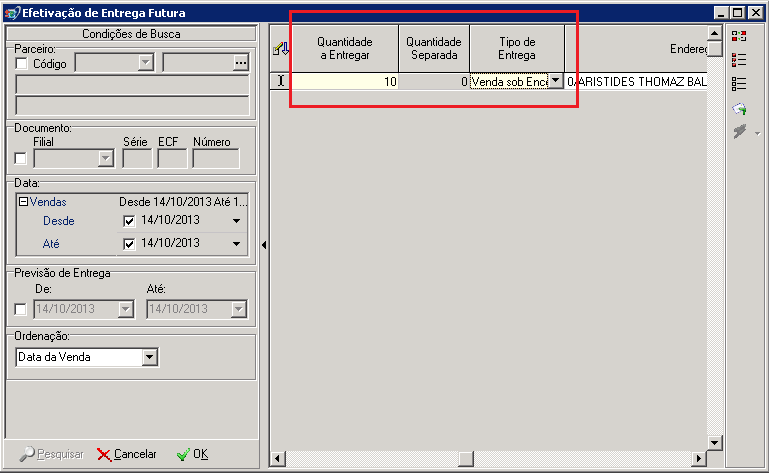Open the small arrow beside the lightning icon
This screenshot has height=473, width=769.
click(x=757, y=133)
